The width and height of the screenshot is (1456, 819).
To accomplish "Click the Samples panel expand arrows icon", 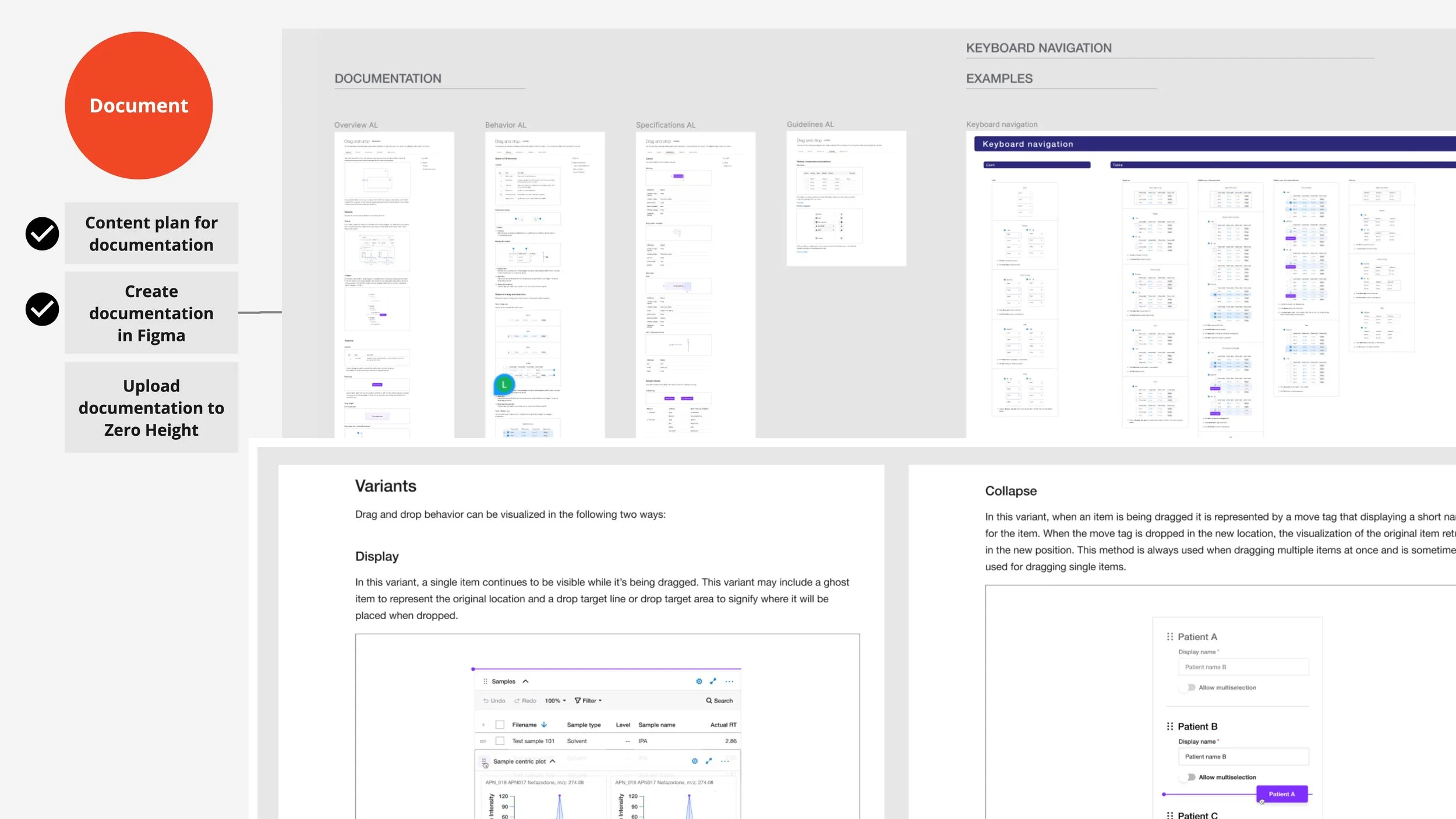I will 713,681.
